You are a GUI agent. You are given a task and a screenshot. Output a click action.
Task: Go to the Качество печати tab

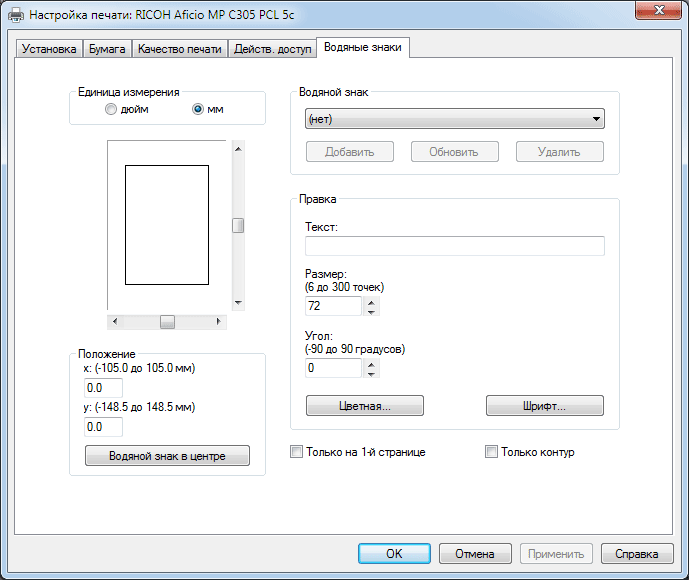pos(180,49)
